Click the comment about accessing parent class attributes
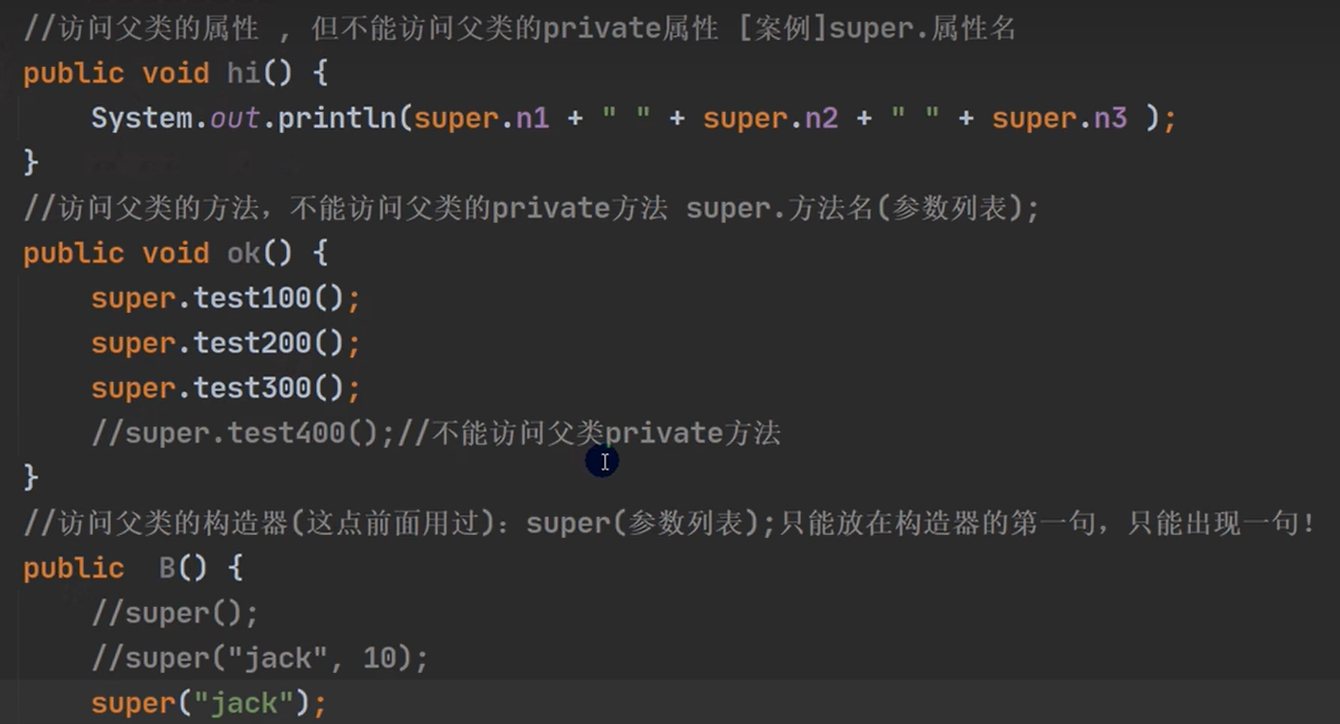 pyautogui.click(x=400, y=27)
